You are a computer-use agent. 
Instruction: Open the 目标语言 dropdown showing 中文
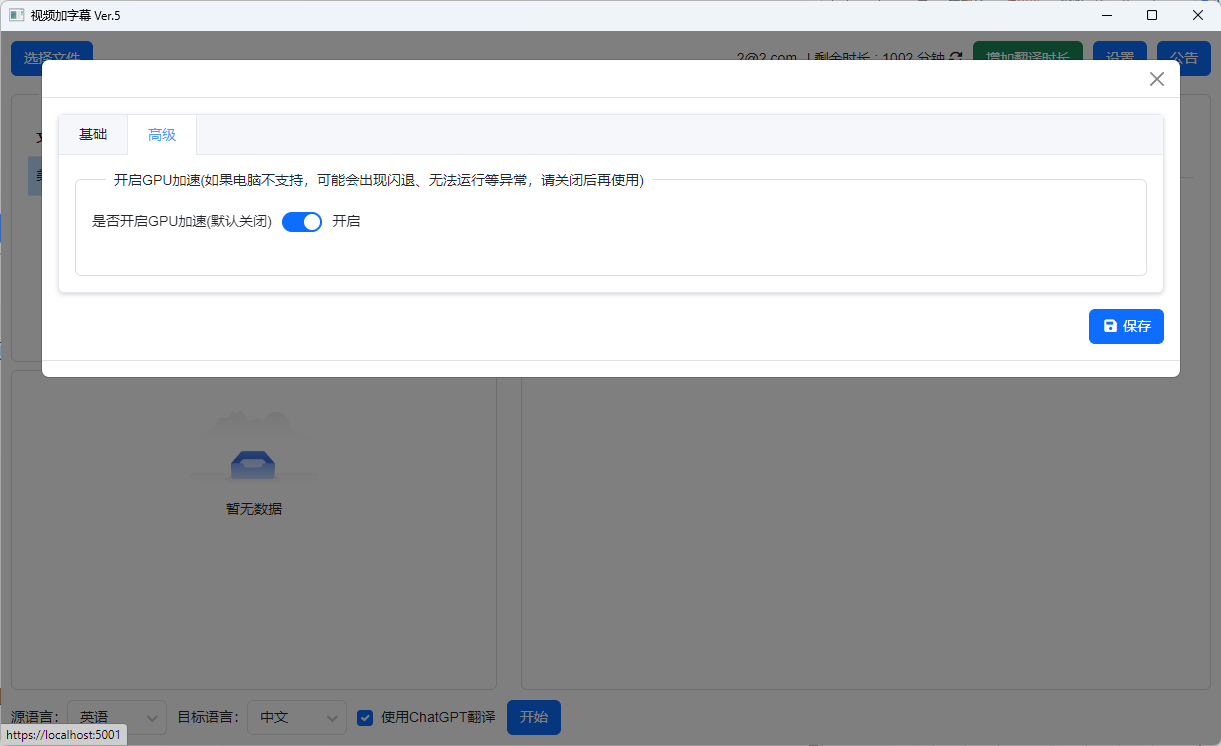[x=296, y=717]
